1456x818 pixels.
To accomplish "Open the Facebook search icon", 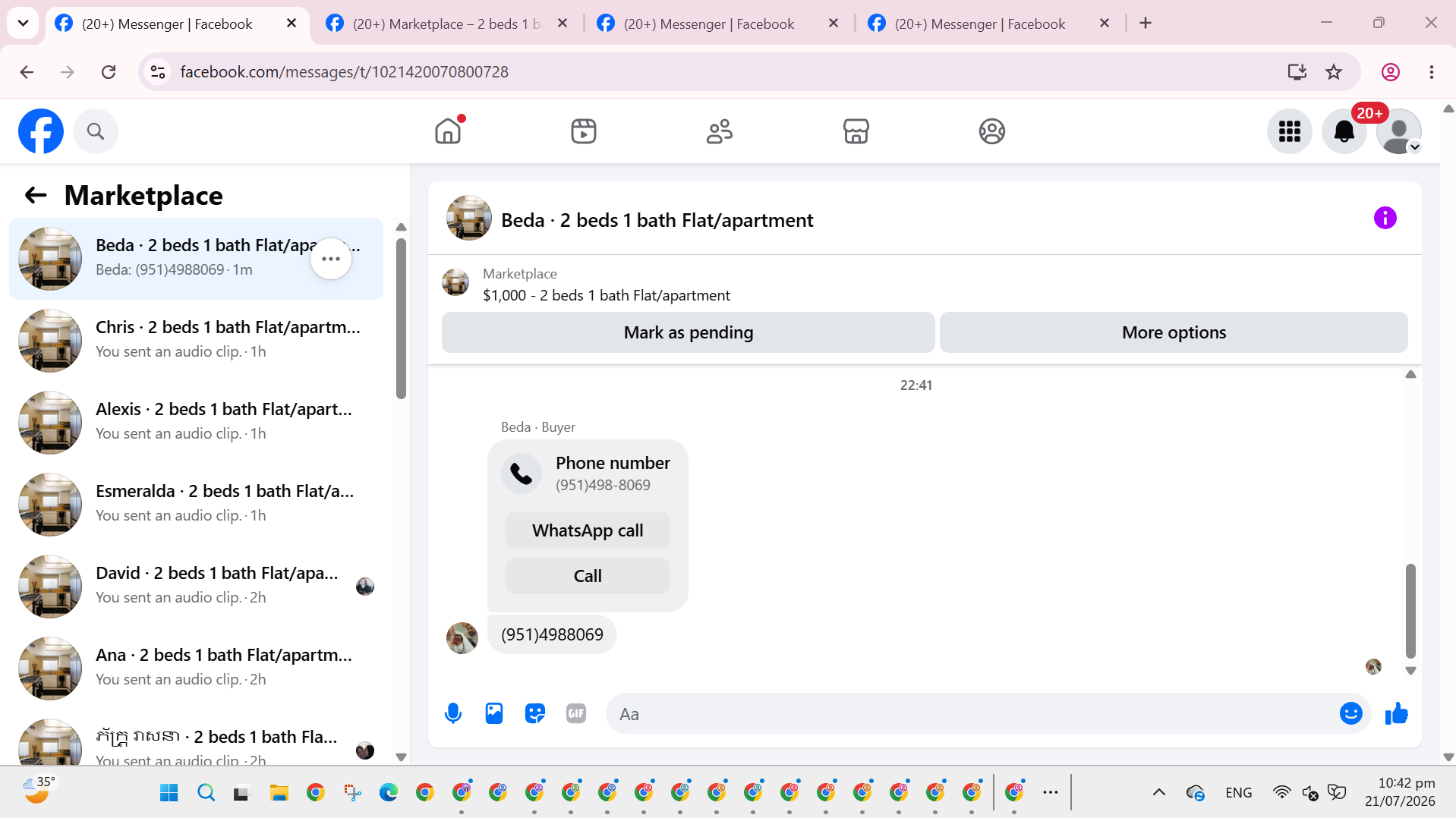I will (96, 131).
